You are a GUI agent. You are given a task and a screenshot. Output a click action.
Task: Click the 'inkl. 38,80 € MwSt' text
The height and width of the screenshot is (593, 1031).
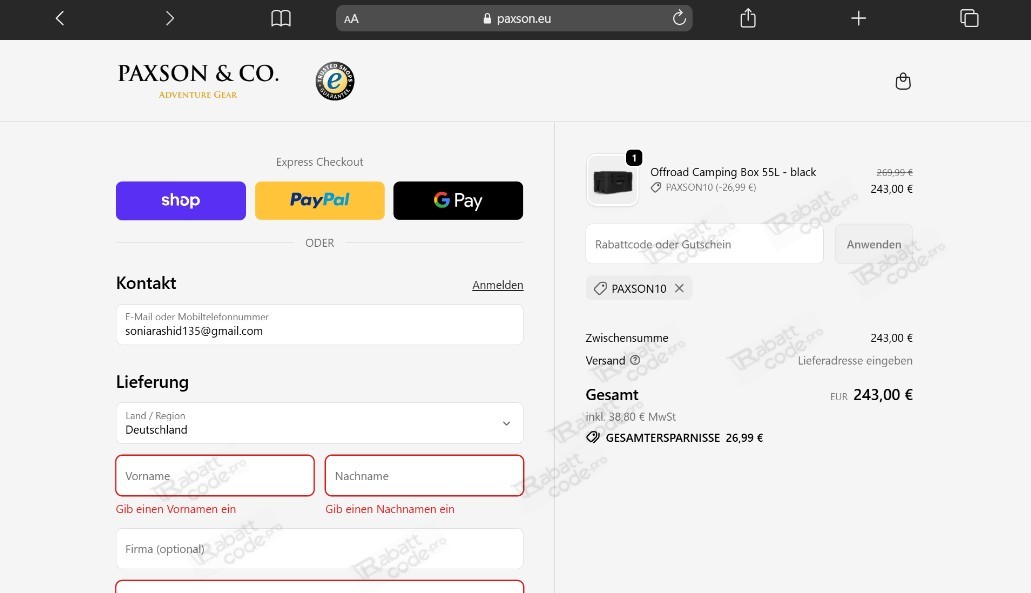click(x=631, y=417)
